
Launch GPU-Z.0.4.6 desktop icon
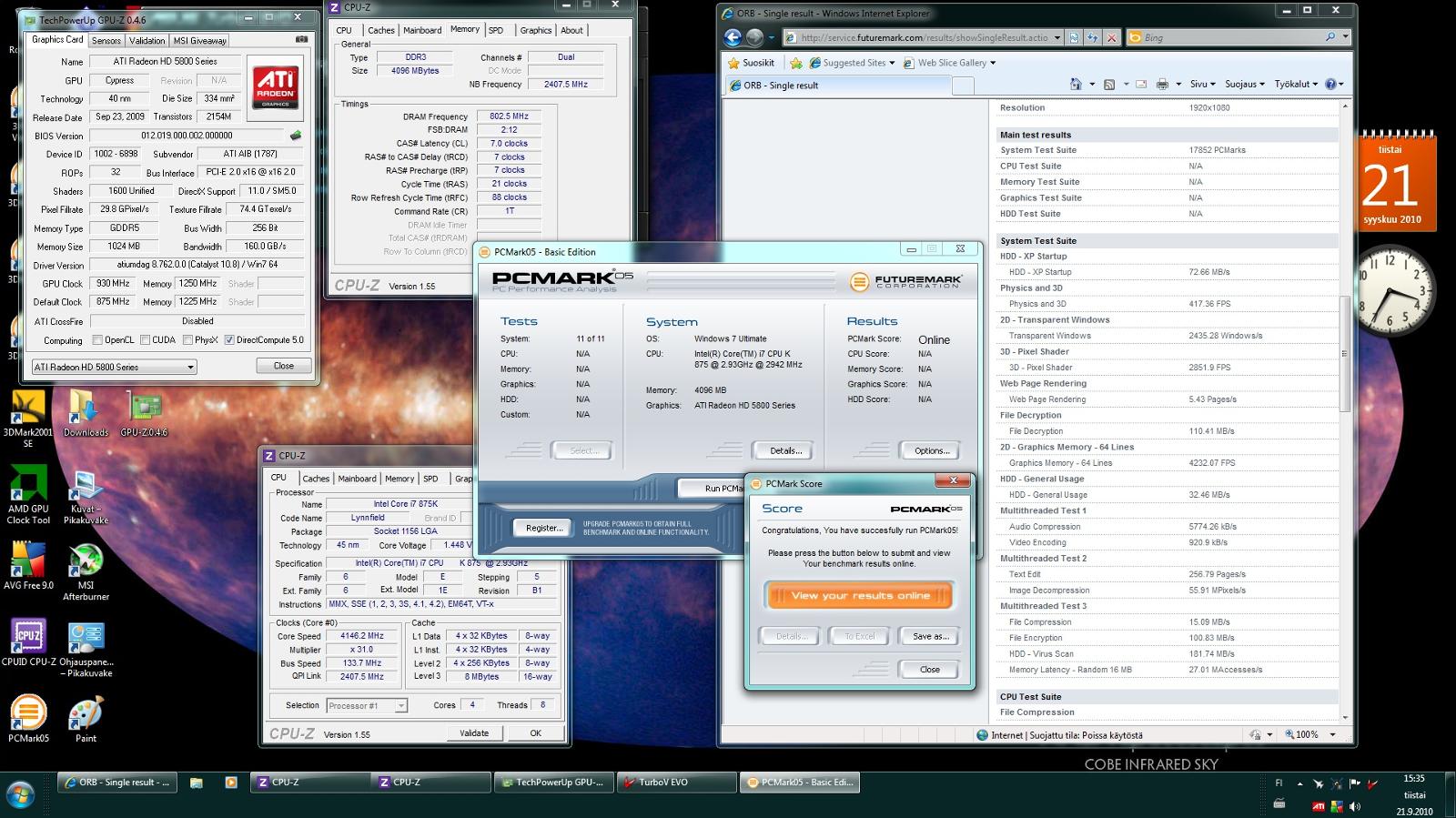click(144, 415)
